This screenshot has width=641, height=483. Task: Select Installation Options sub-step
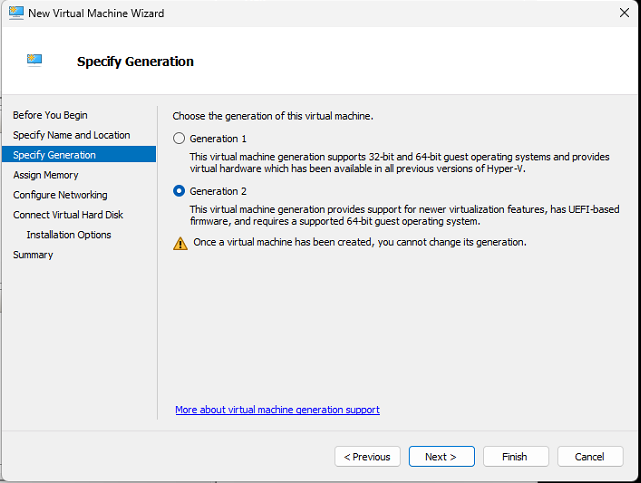click(x=69, y=235)
